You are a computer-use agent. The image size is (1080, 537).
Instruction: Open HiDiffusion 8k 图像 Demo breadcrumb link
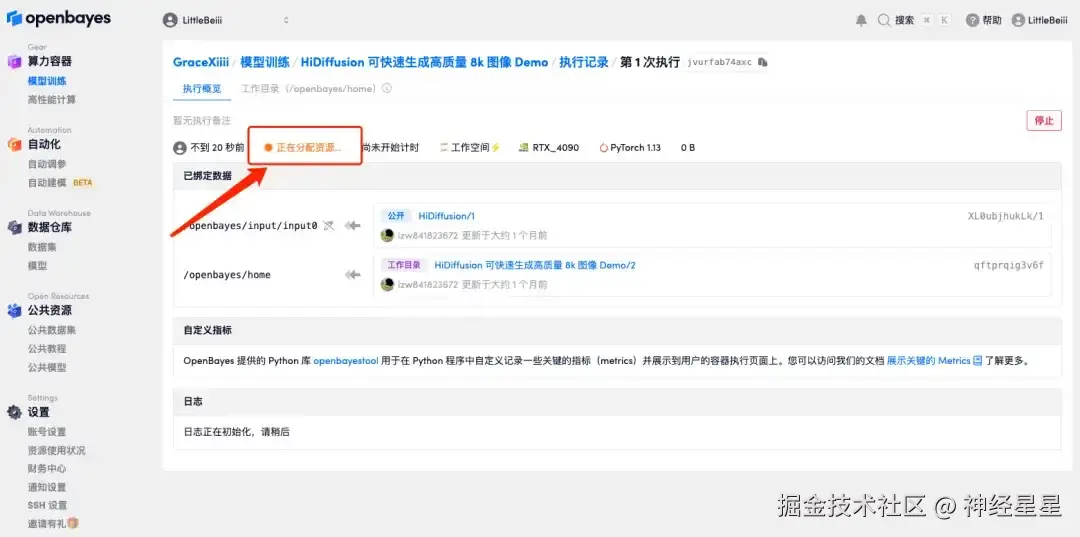click(x=424, y=62)
